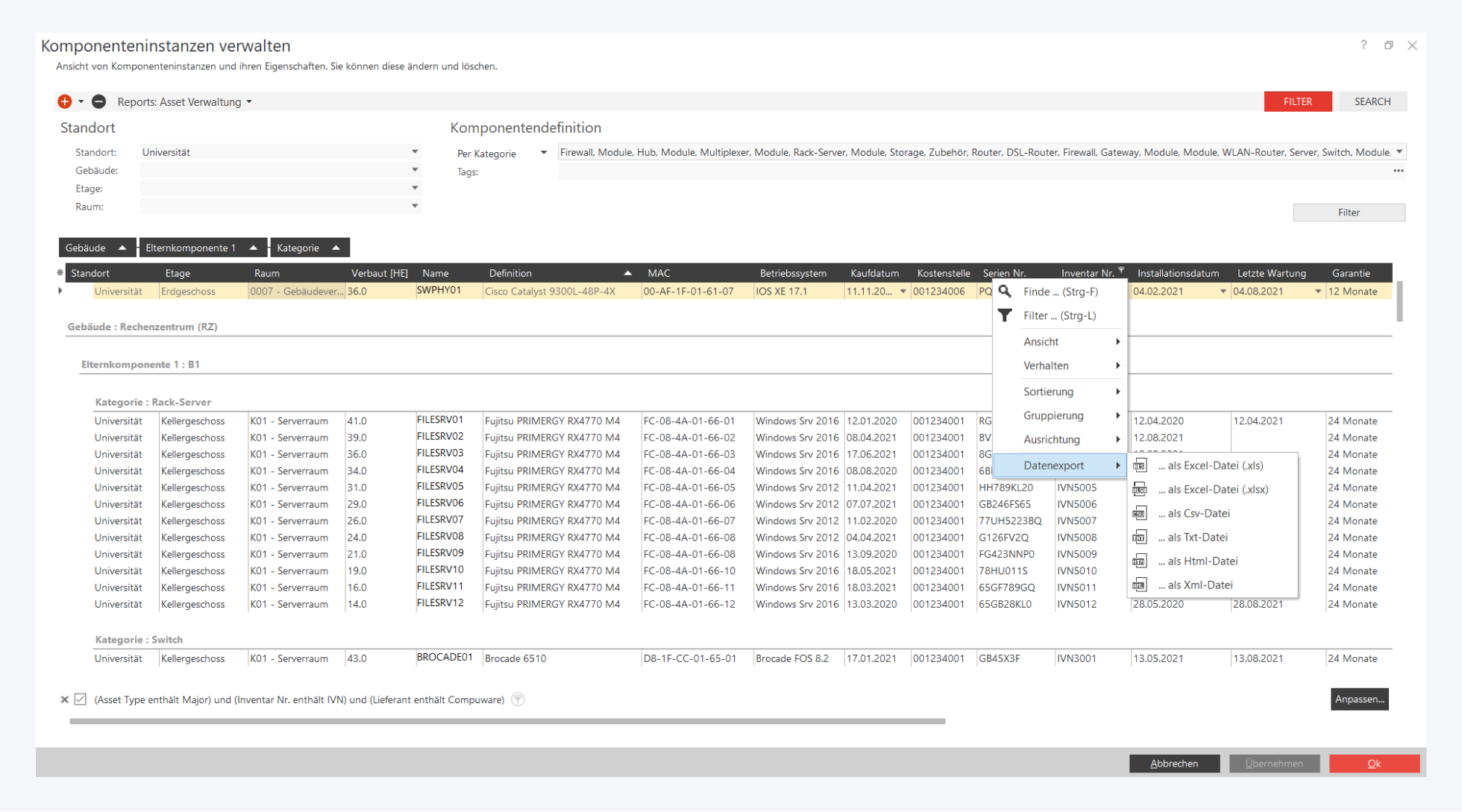Screen dimensions: 1462x812
Task: Open the Standort dropdown showing Universität
Action: pos(414,152)
